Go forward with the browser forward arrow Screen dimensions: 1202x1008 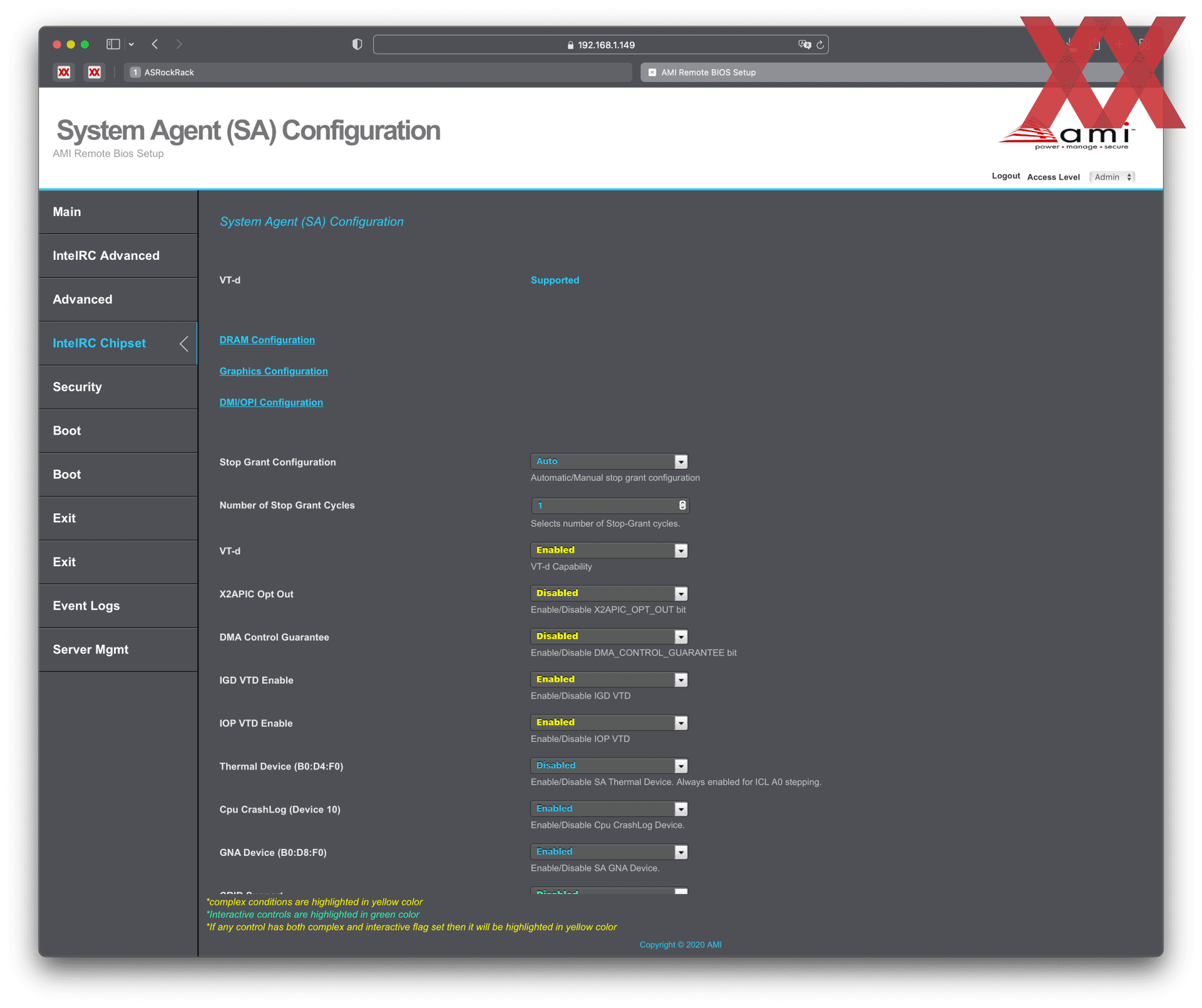pos(179,44)
